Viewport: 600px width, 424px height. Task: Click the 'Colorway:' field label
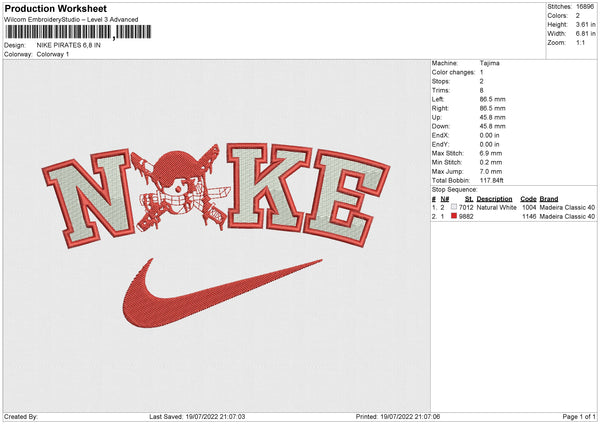[18, 54]
